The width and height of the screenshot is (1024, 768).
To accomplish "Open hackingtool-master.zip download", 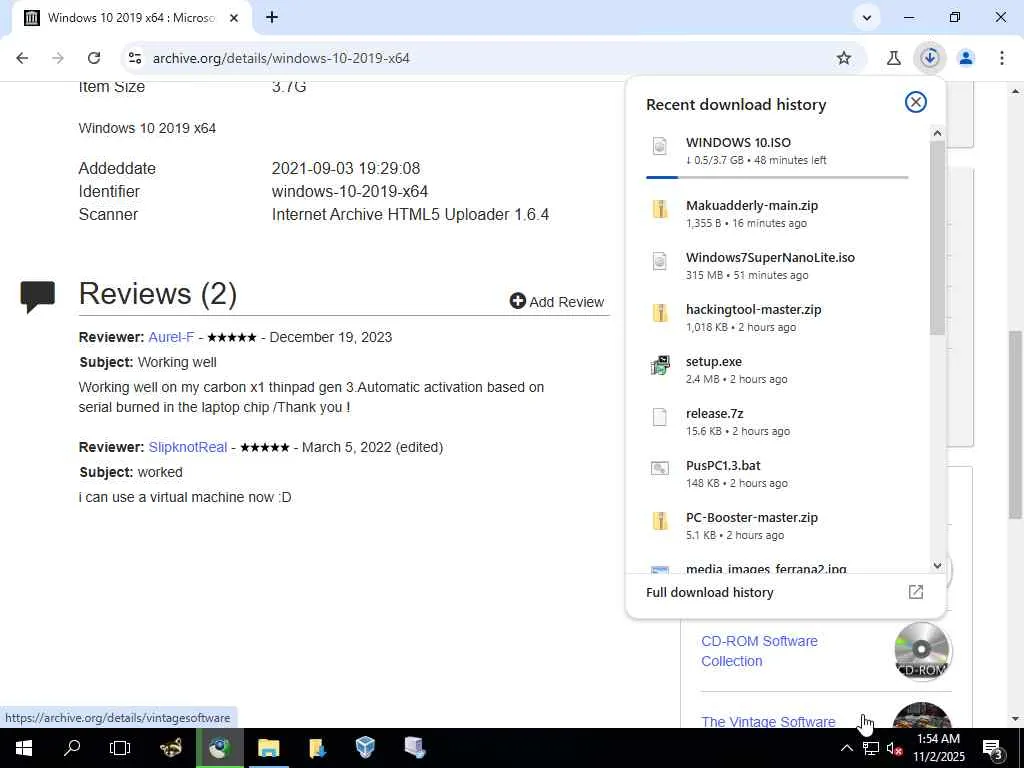I will tap(776, 317).
